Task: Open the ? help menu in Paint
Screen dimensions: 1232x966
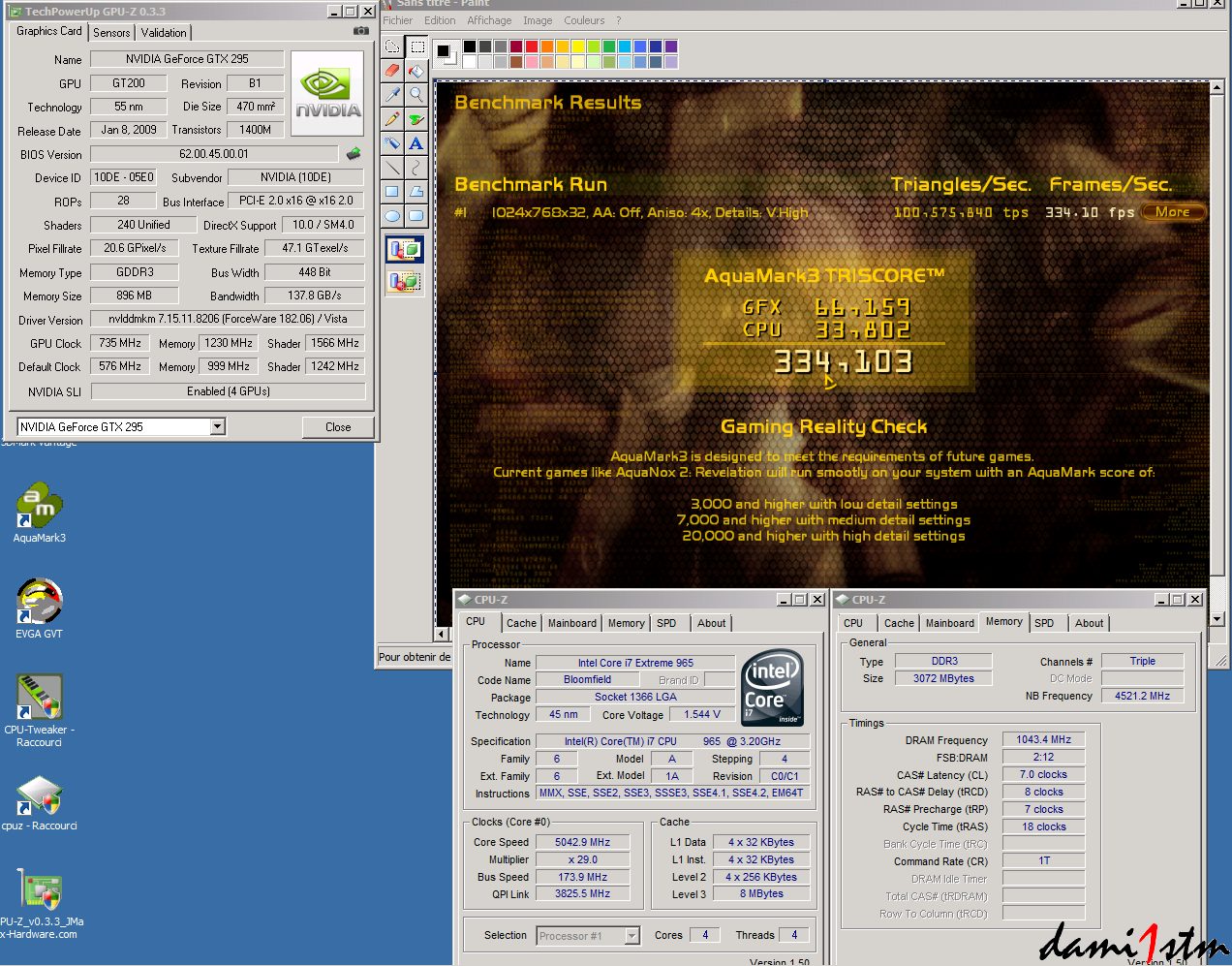Action: click(x=618, y=20)
